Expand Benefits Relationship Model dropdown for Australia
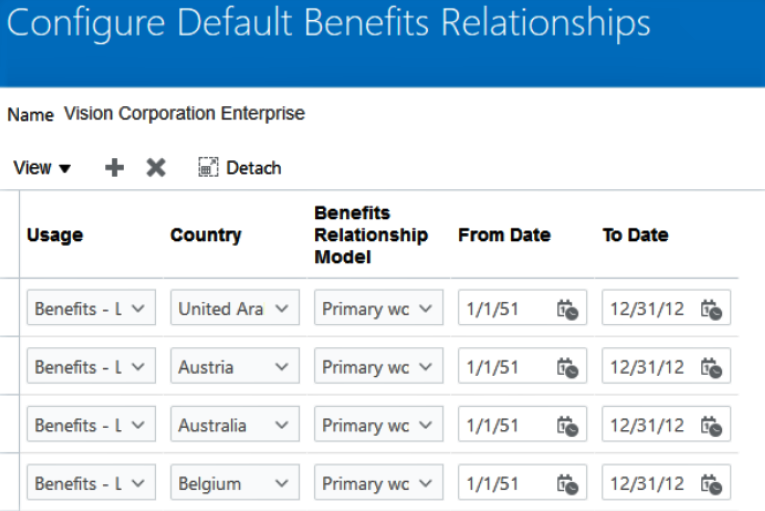765x511 pixels. pyautogui.click(x=426, y=426)
